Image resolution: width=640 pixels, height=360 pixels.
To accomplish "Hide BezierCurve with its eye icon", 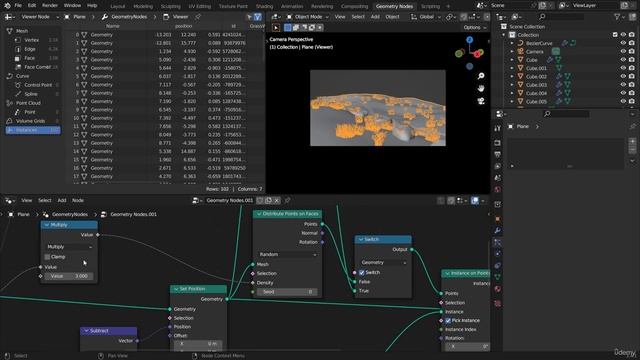I will pos(623,43).
